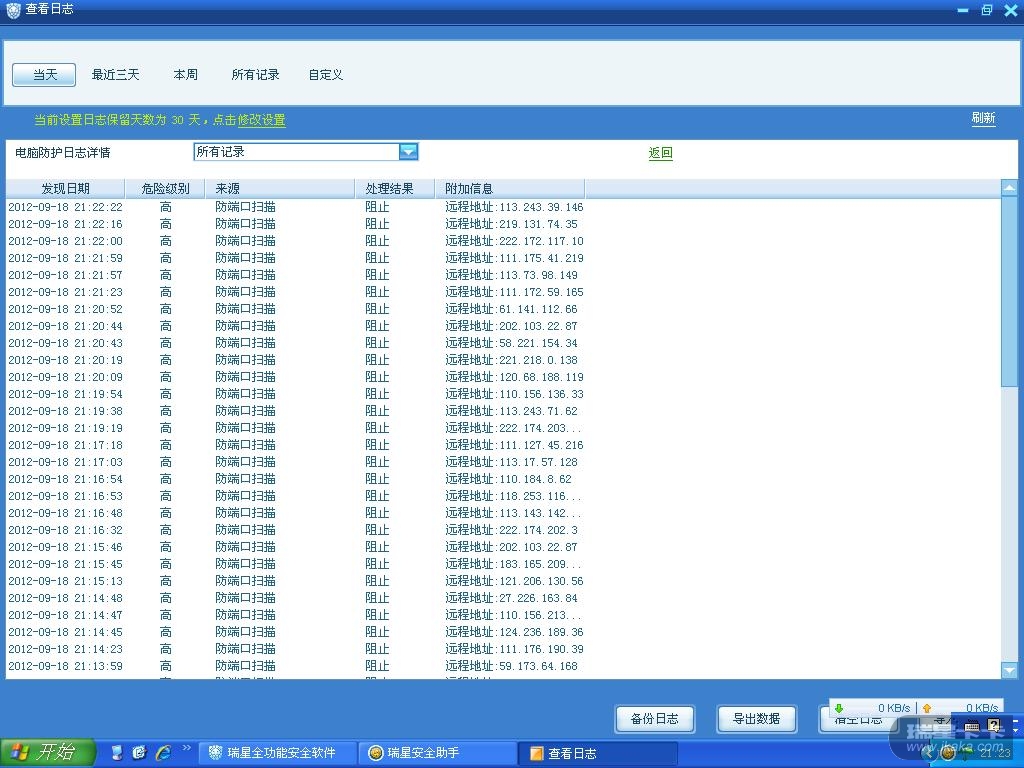Screen dimensions: 1024x768
Task: Click the second quick launch icon
Action: coord(139,752)
